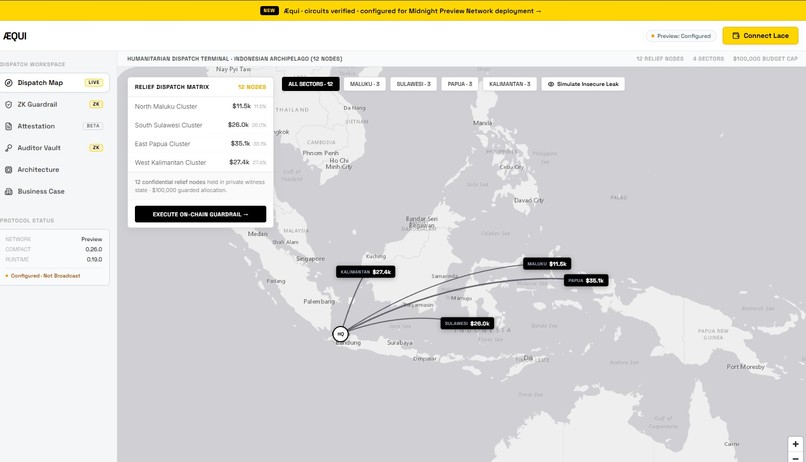Viewport: 806px width, 462px height.
Task: Select North Maluku Cluster row
Action: [200, 106]
